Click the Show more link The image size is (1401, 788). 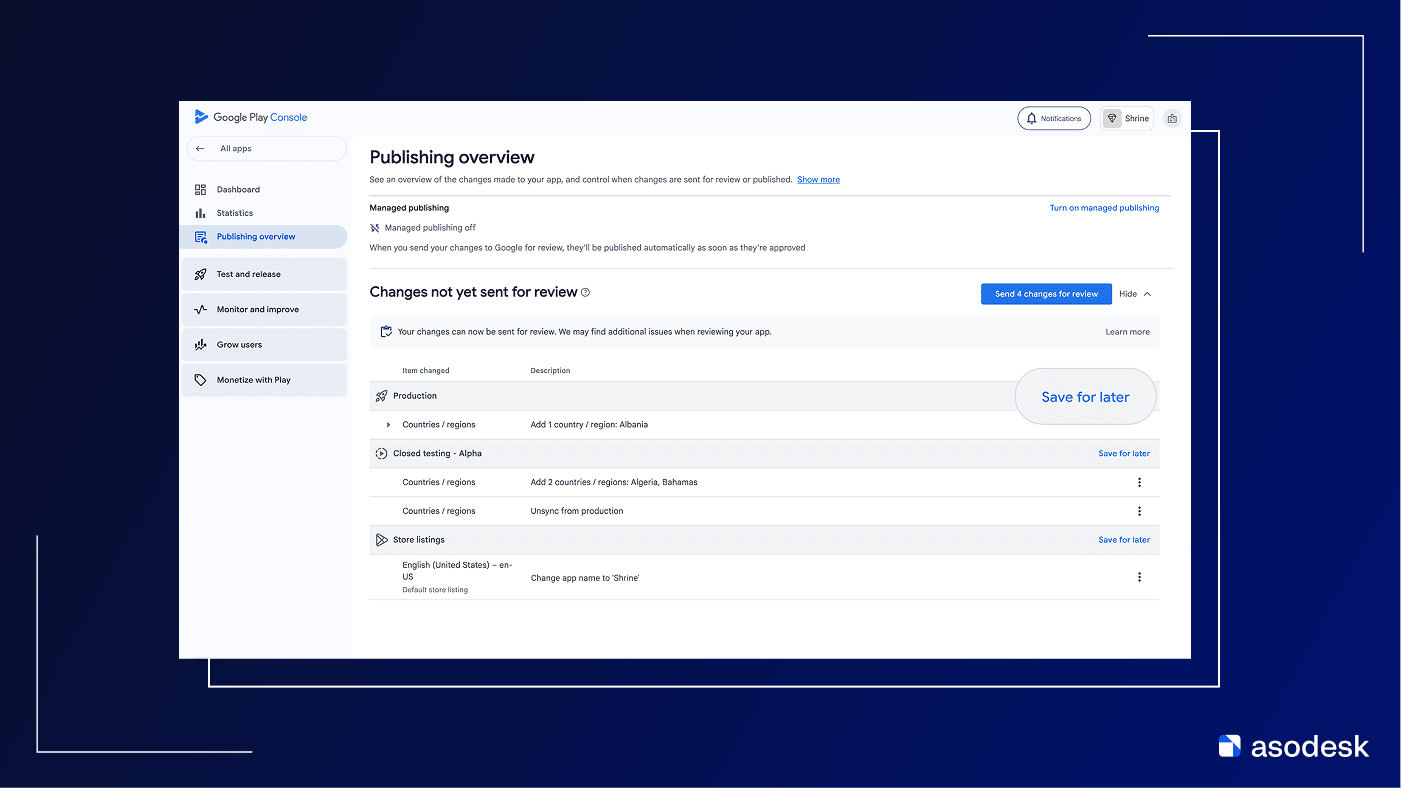818,180
